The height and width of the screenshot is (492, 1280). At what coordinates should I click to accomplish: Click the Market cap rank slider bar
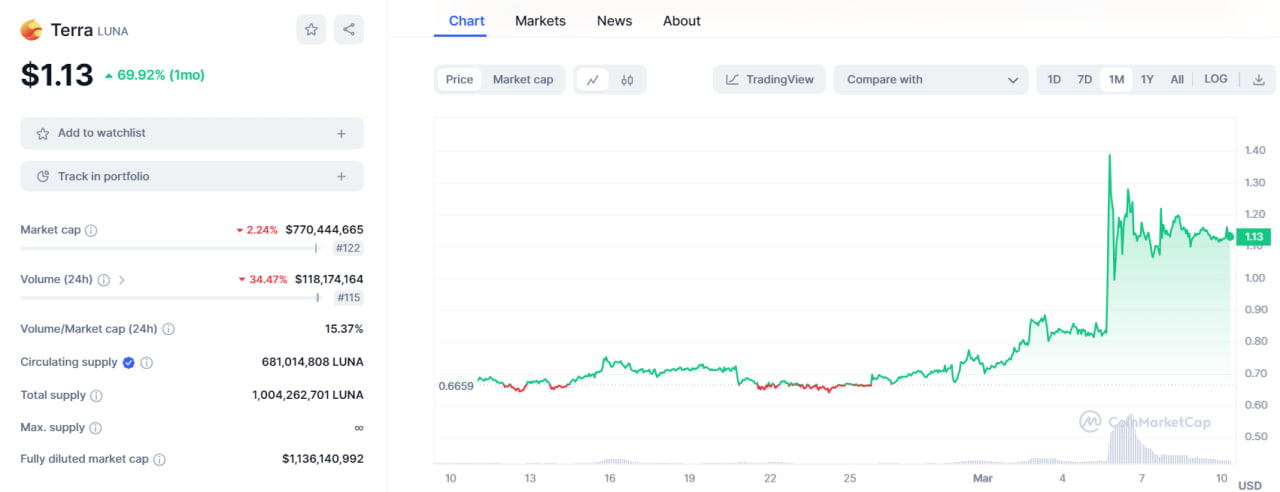pyautogui.click(x=170, y=248)
